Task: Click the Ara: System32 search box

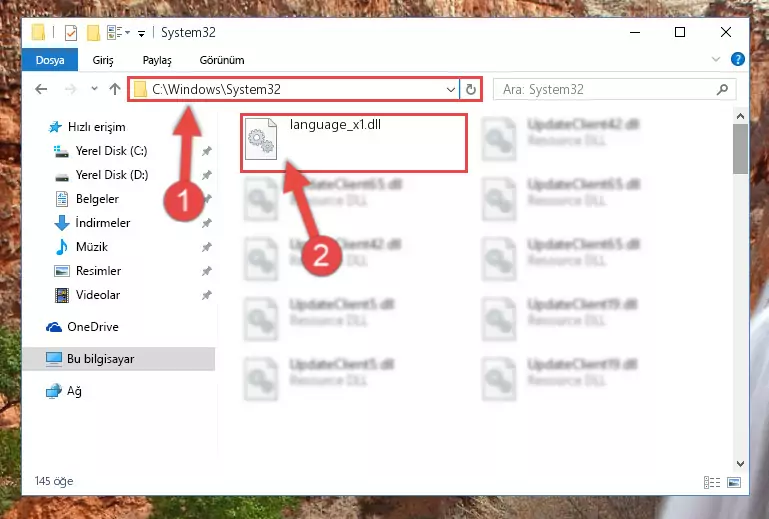Action: click(614, 89)
